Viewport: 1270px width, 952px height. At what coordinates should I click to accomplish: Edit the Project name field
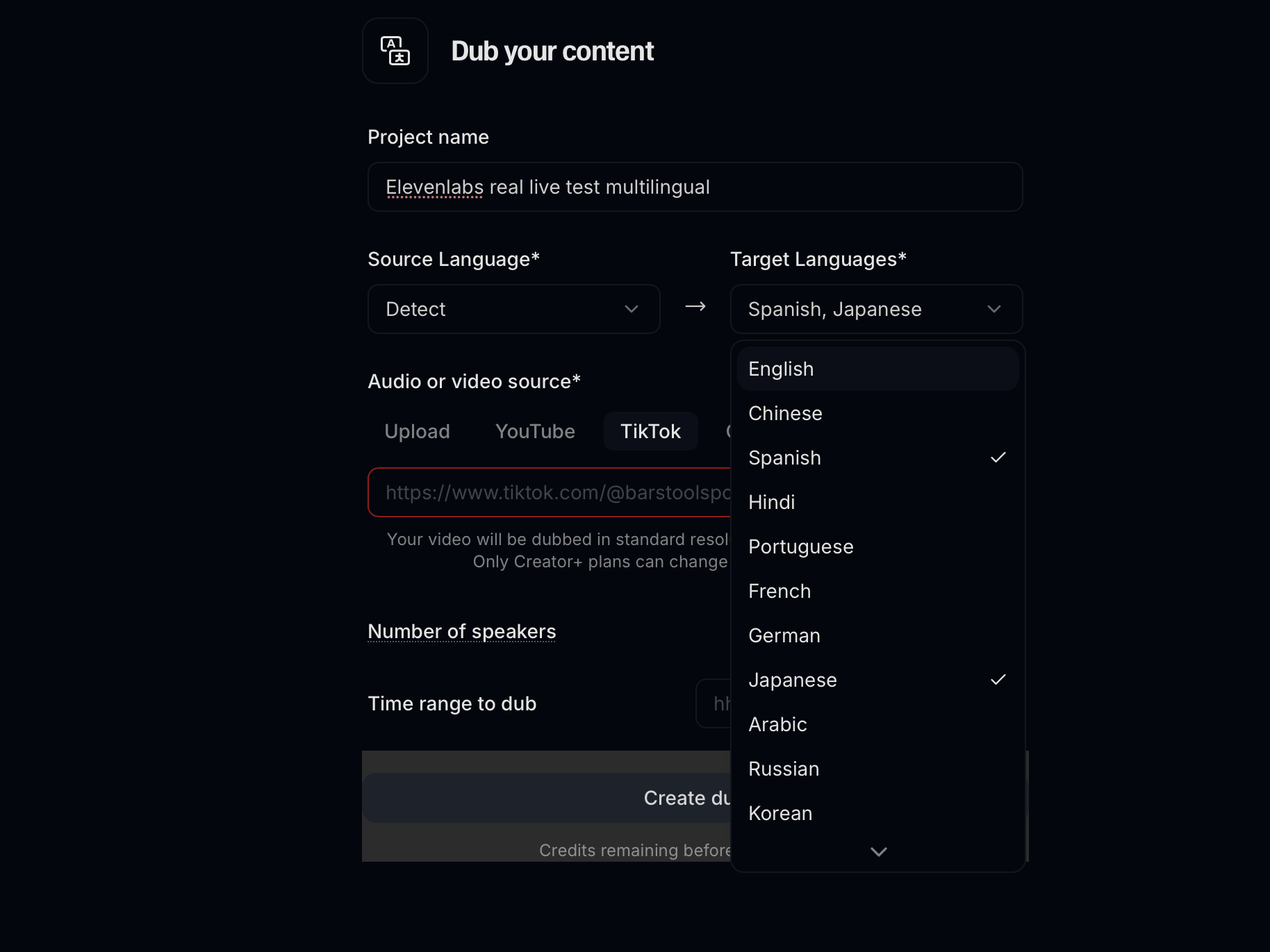(x=695, y=187)
